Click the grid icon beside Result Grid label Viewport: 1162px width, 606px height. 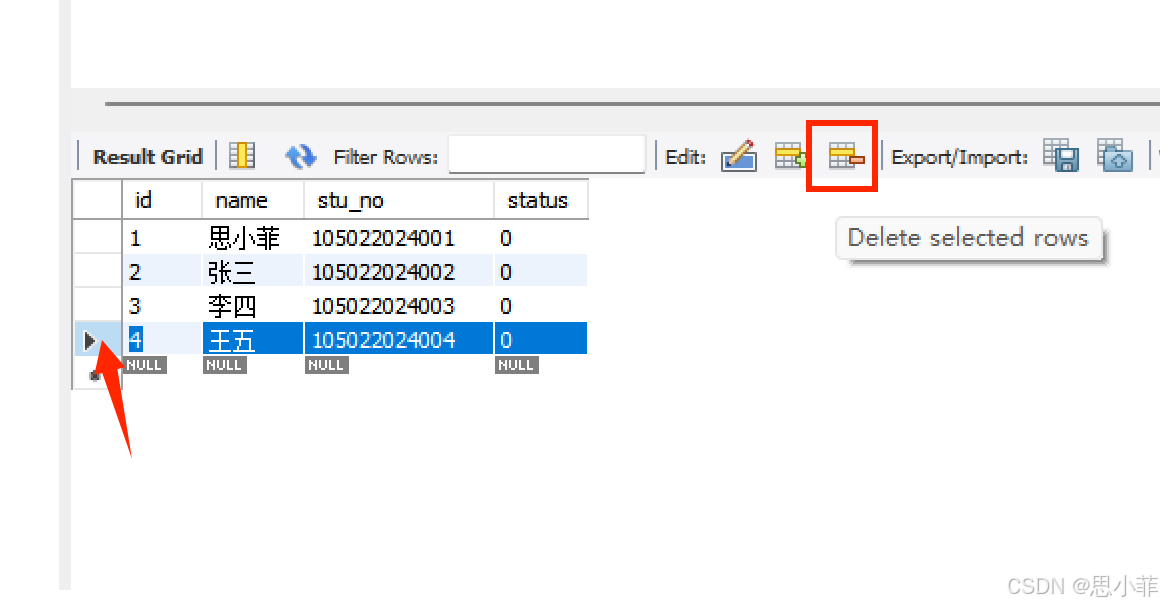(242, 156)
